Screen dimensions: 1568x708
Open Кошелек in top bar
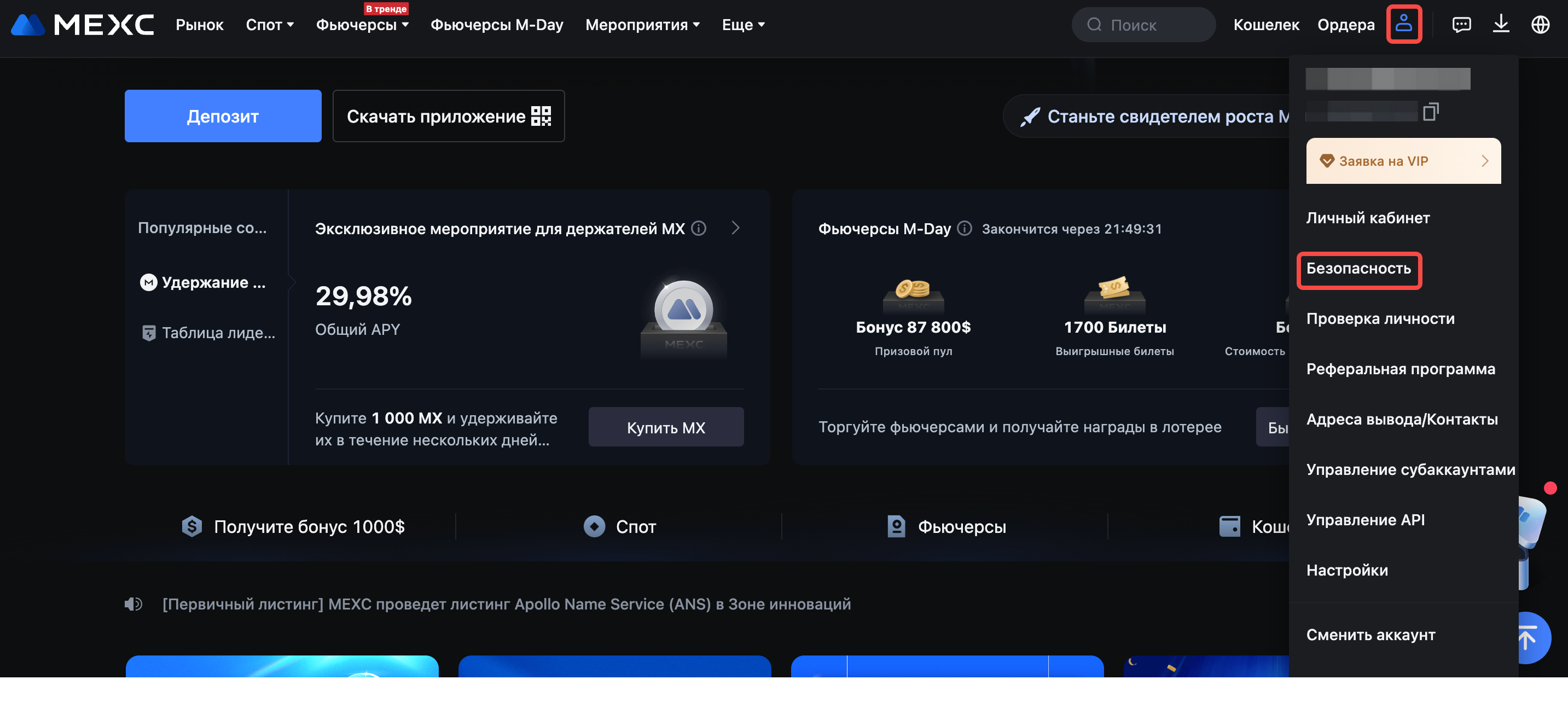click(x=1266, y=25)
